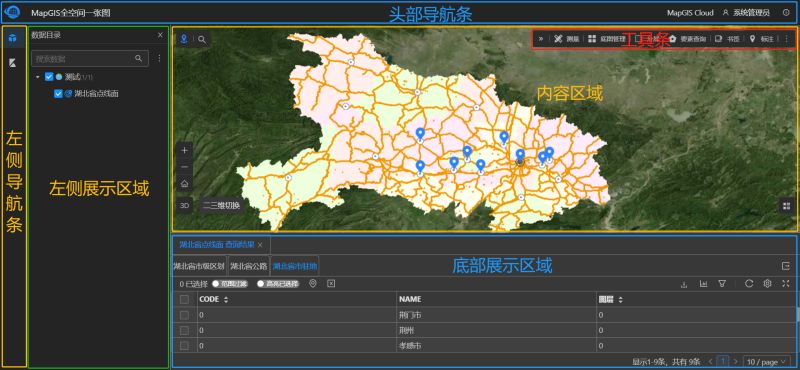The image size is (800, 370).
Task: Click the blue locate pin on the map
Action: [x=184, y=39]
